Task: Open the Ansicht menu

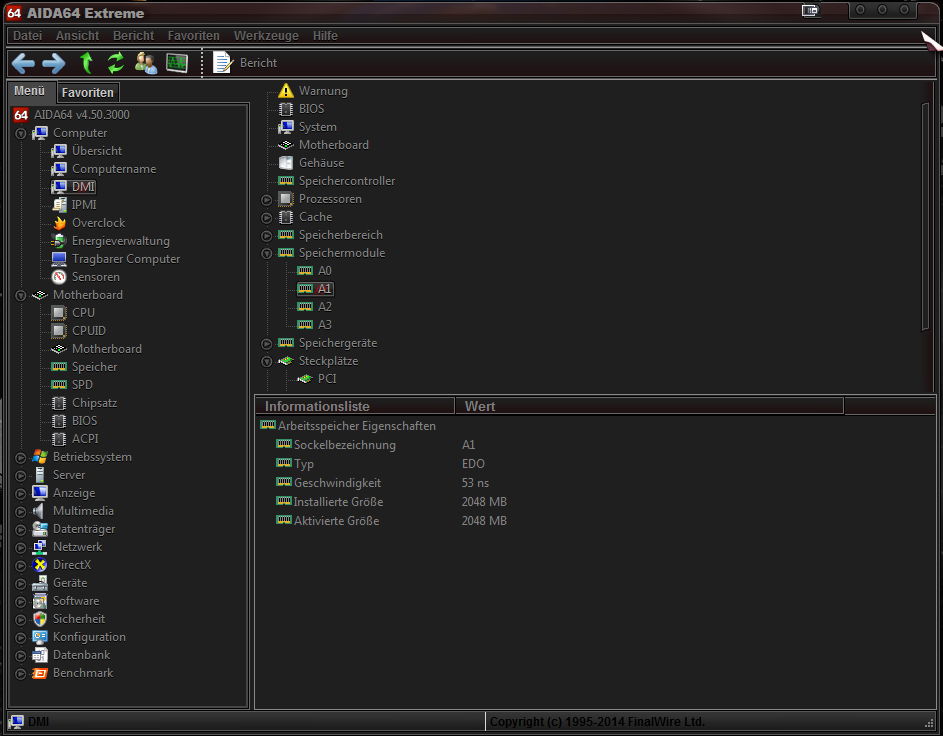Action: pos(78,35)
